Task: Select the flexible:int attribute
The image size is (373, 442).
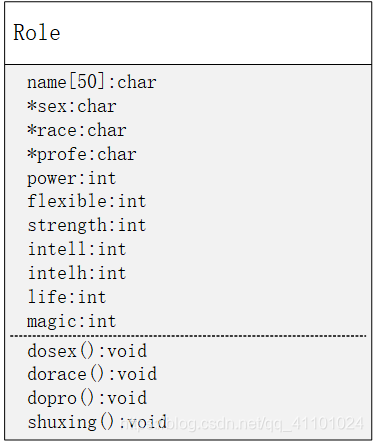Action: (x=87, y=201)
